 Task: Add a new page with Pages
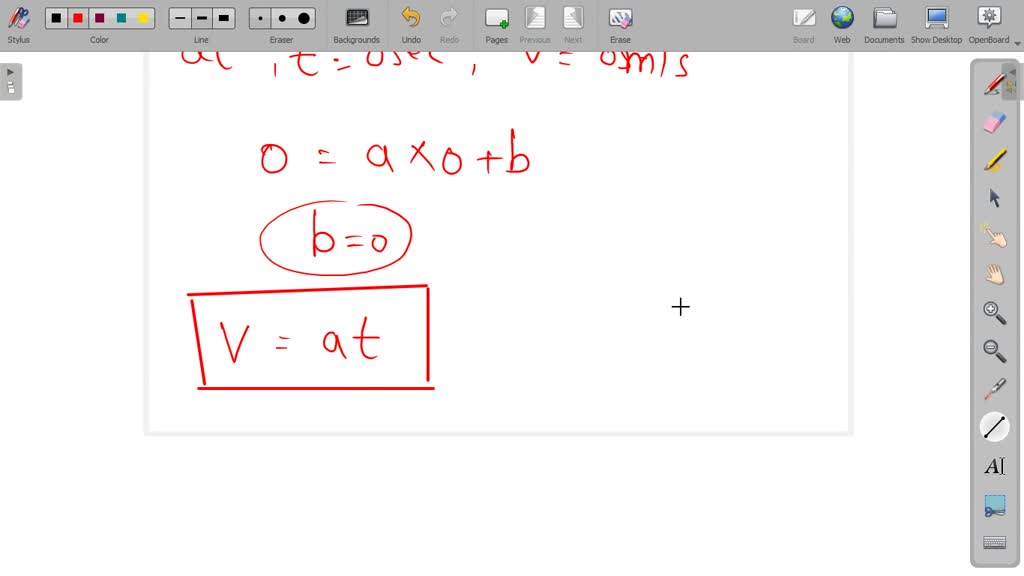click(496, 25)
